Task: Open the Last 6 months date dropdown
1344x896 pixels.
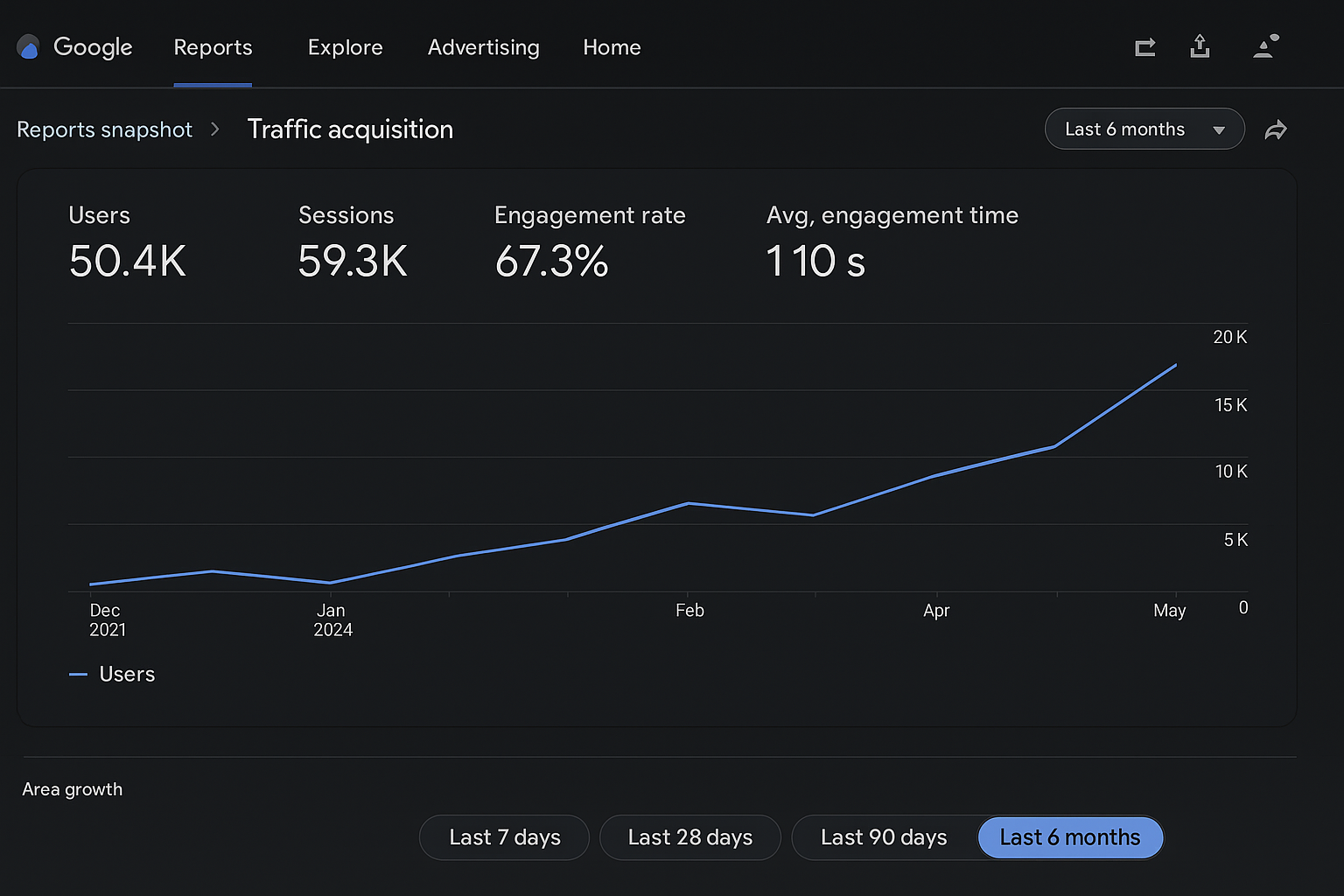Action: tap(1125, 129)
